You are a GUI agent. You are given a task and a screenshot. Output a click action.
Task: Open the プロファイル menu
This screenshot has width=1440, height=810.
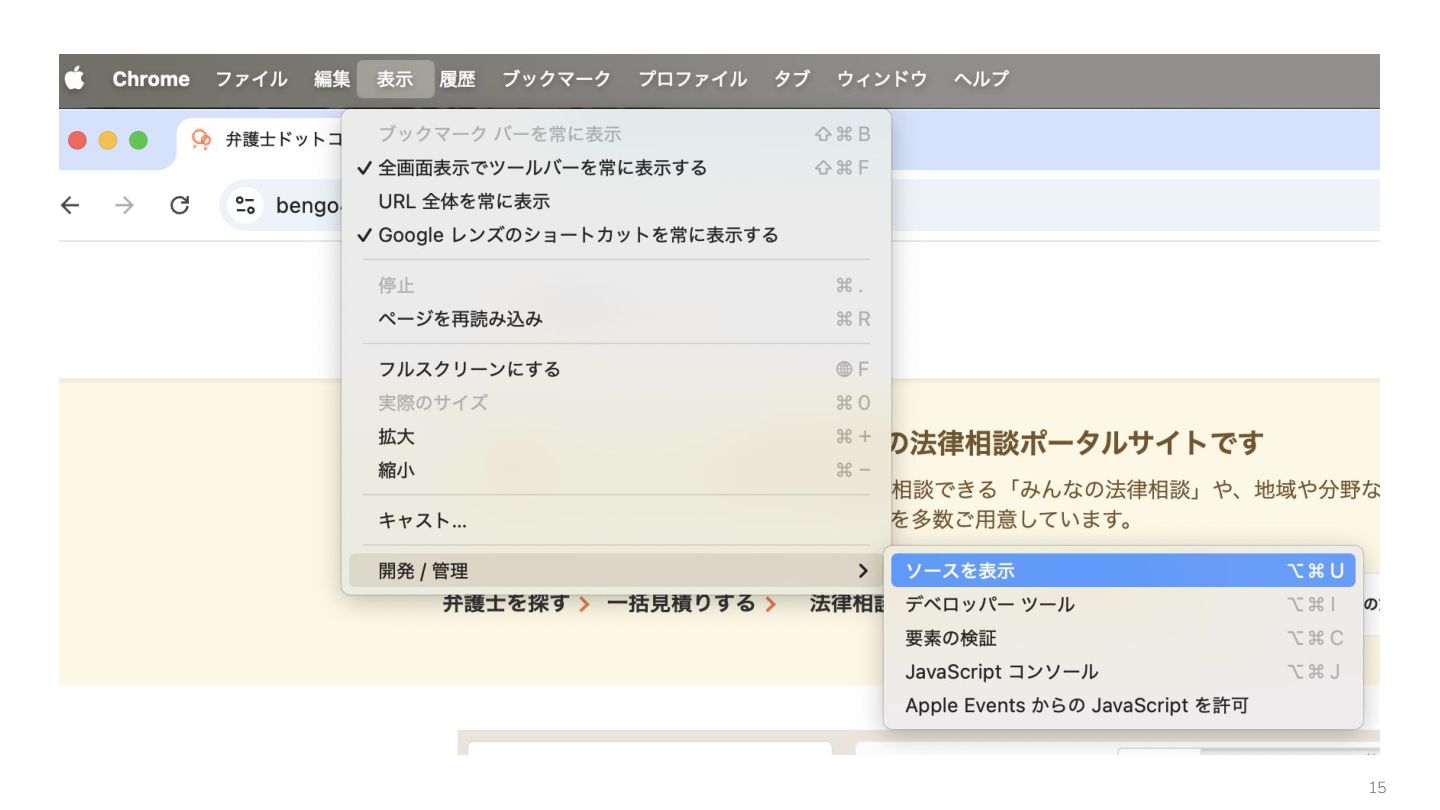[692, 79]
